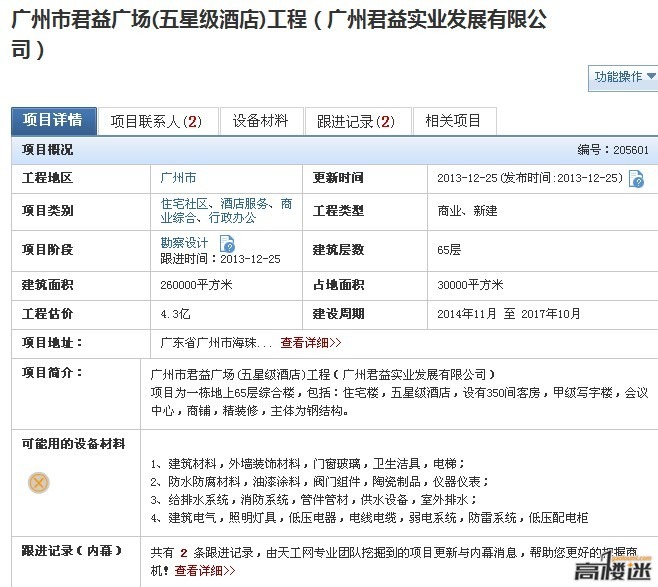The height and width of the screenshot is (587, 658).
Task: Click the help document icon beside 更新时间
Action: pyautogui.click(x=636, y=179)
